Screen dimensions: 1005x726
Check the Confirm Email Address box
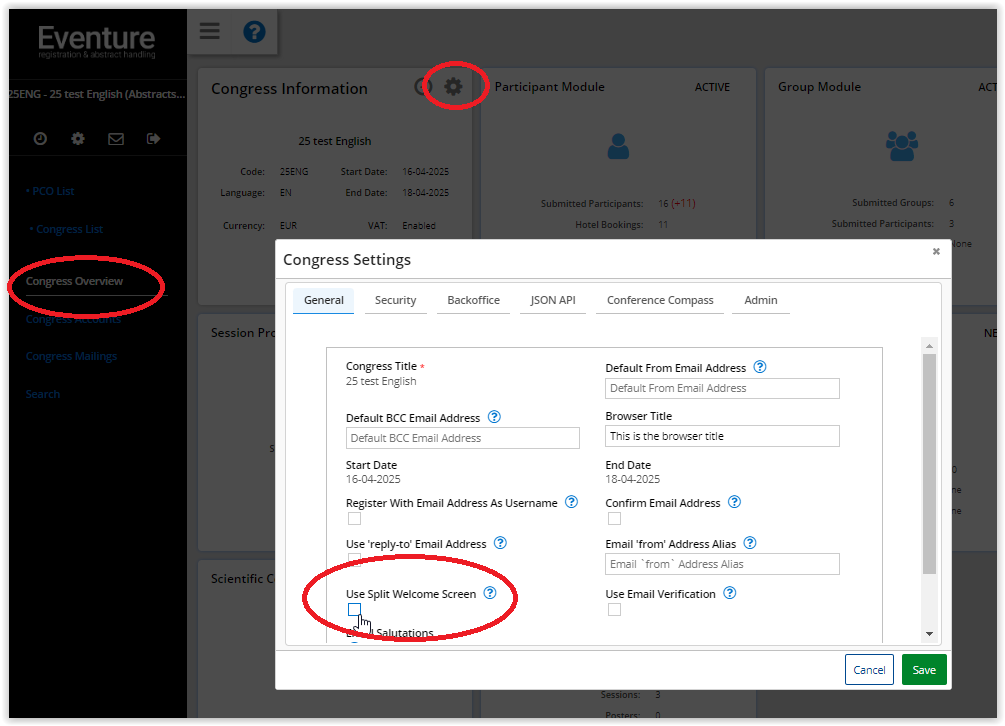(614, 519)
